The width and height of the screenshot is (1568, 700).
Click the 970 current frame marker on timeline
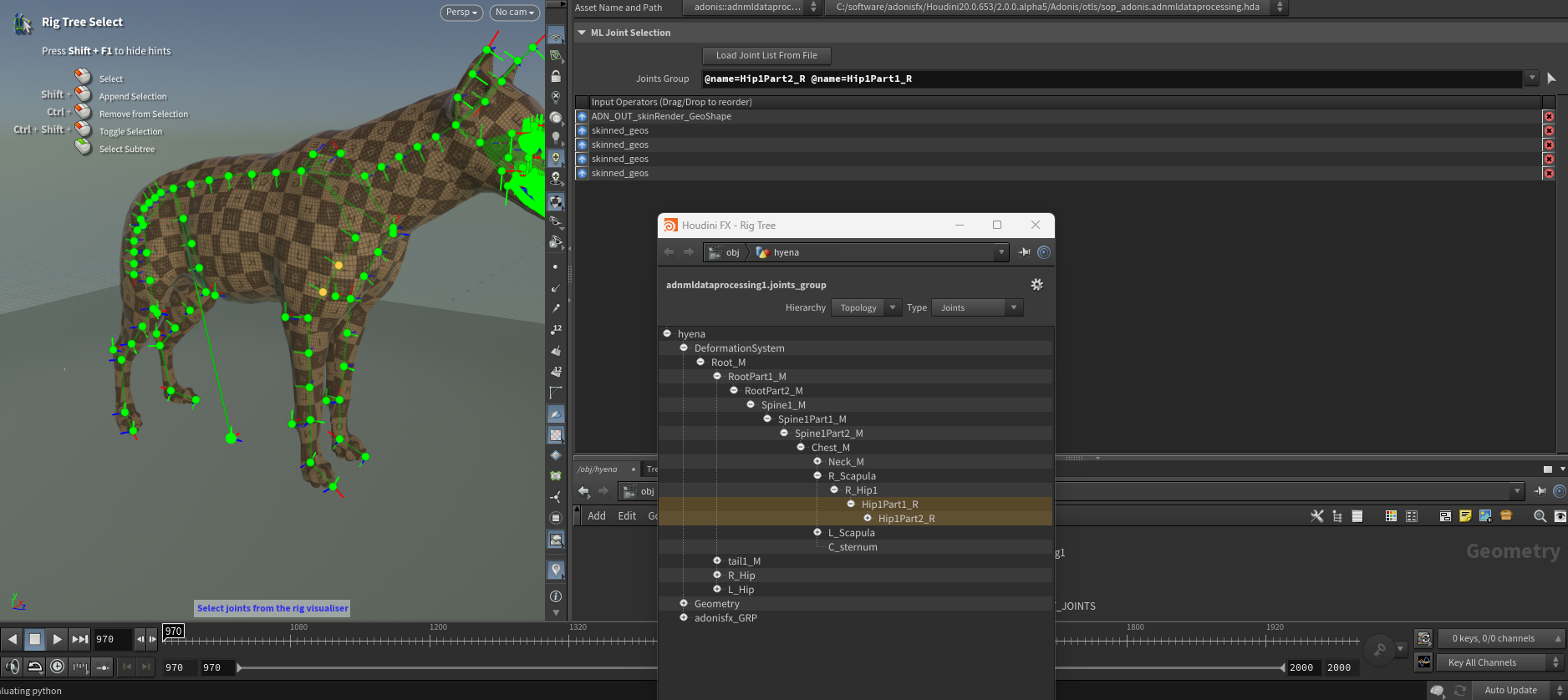click(x=173, y=632)
